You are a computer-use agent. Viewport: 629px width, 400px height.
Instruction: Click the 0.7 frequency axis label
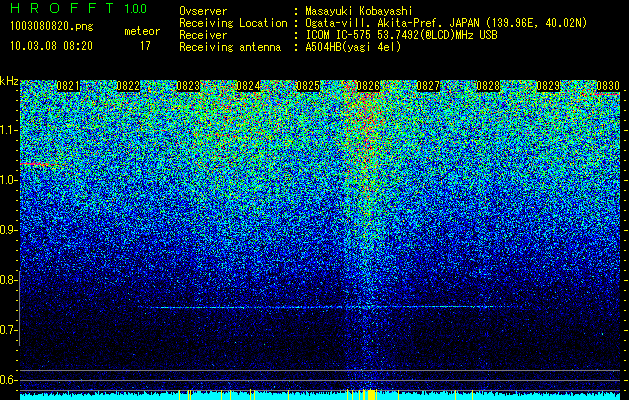[x=8, y=330]
